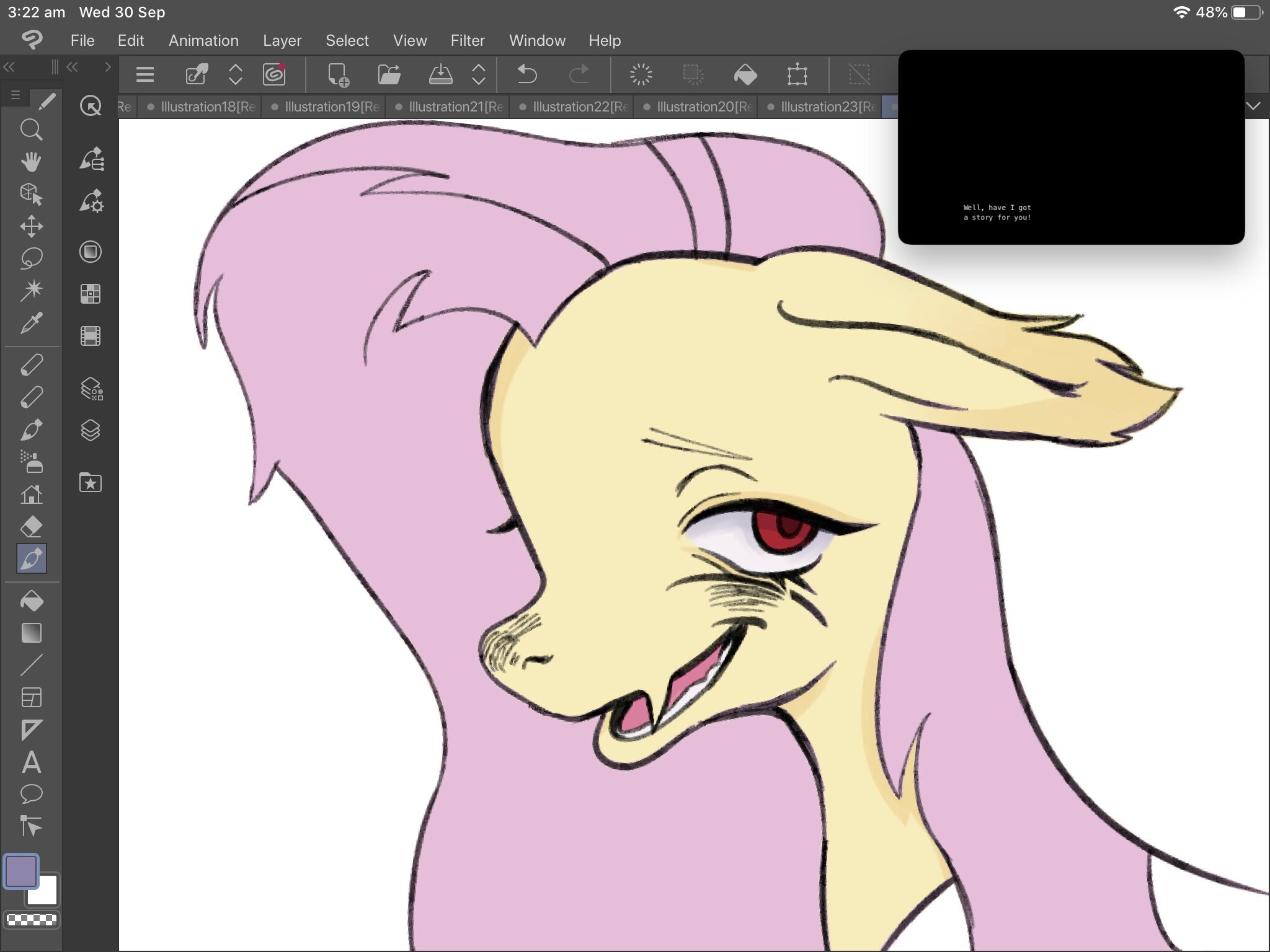Undo the last action
The height and width of the screenshot is (952, 1270).
(x=527, y=75)
